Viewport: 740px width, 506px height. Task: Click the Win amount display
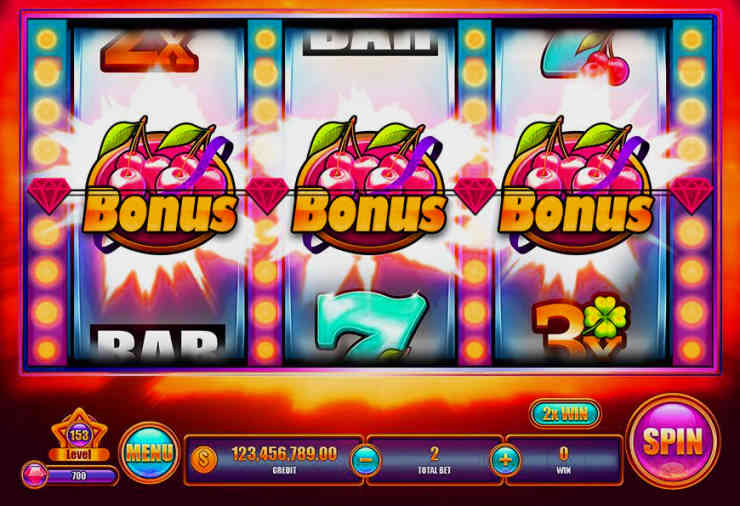(563, 459)
